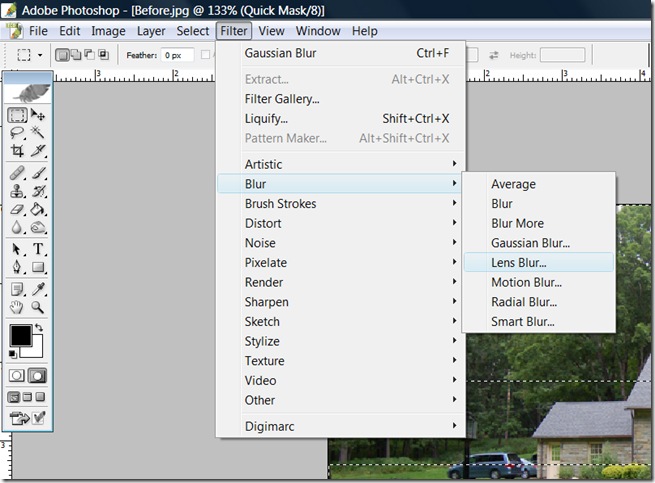Choose Full Screen Mode

coord(40,397)
